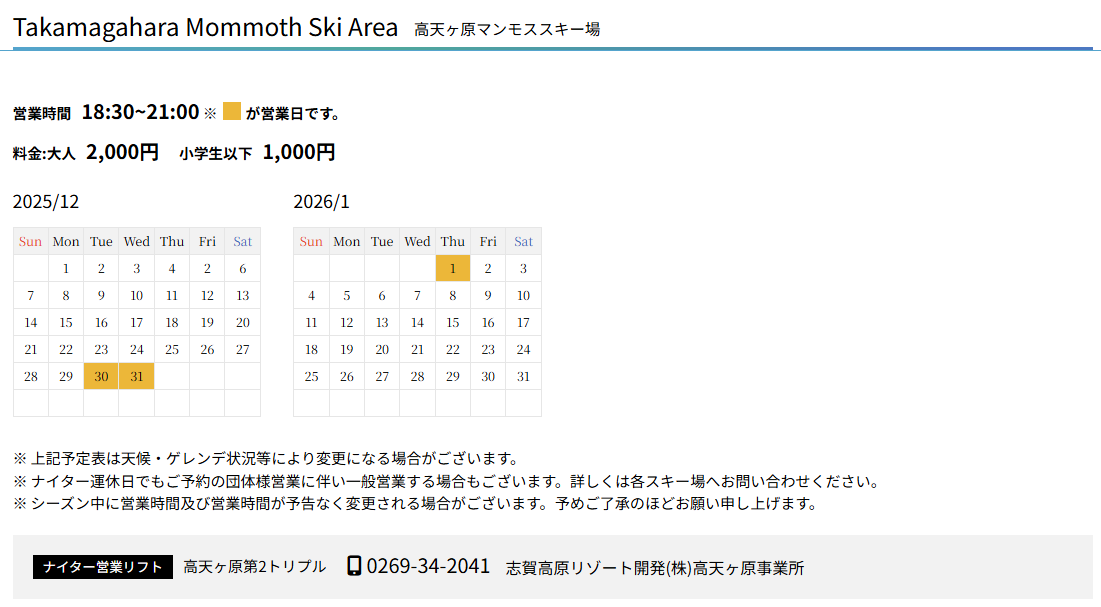
Task: Click the 2025/12 month label
Action: (x=46, y=202)
